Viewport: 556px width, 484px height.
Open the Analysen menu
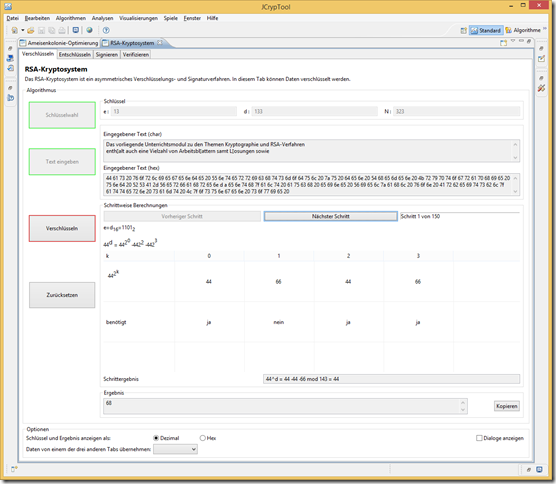tap(102, 18)
